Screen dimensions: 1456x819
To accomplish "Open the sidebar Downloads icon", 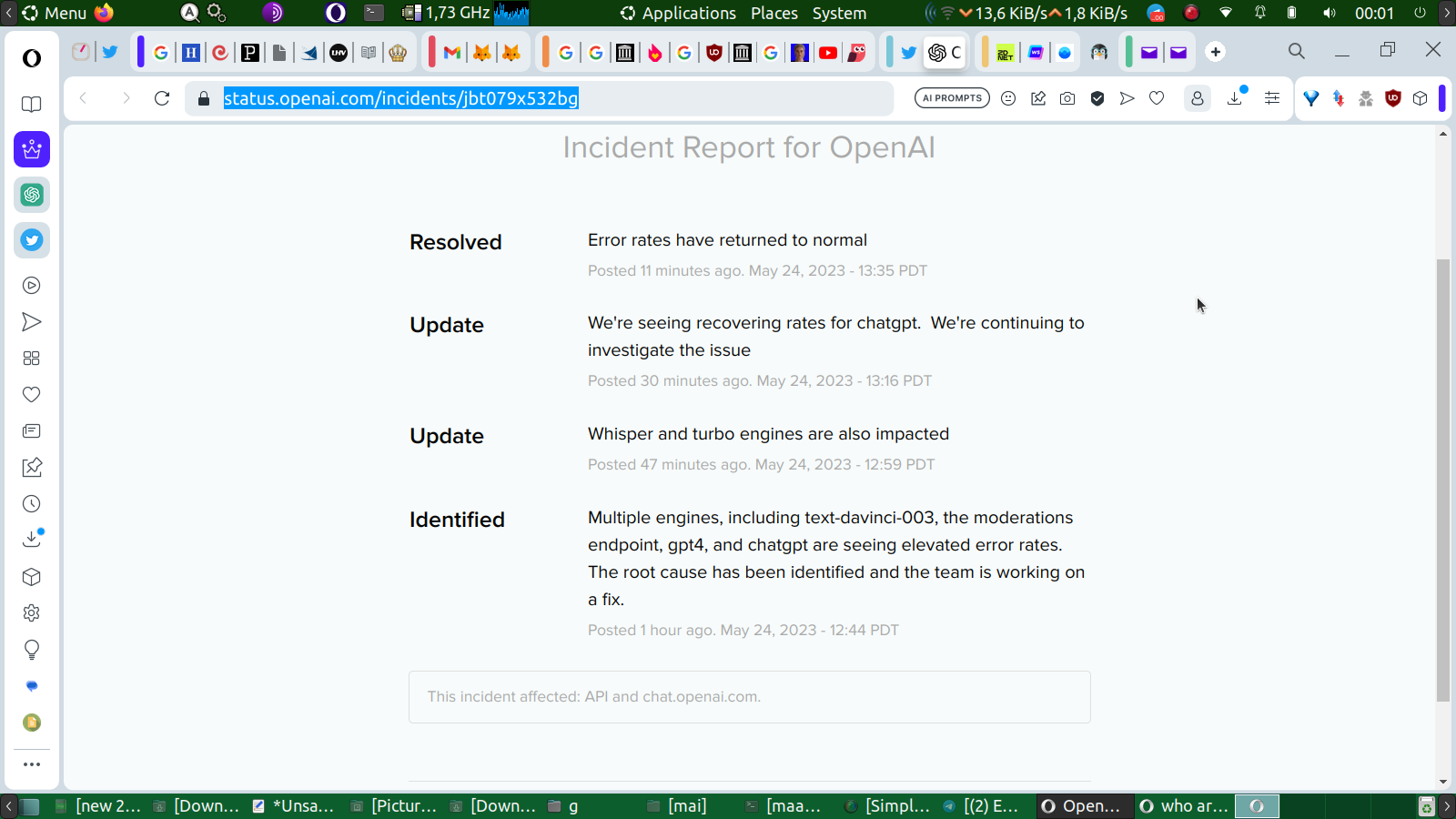I will [x=32, y=539].
